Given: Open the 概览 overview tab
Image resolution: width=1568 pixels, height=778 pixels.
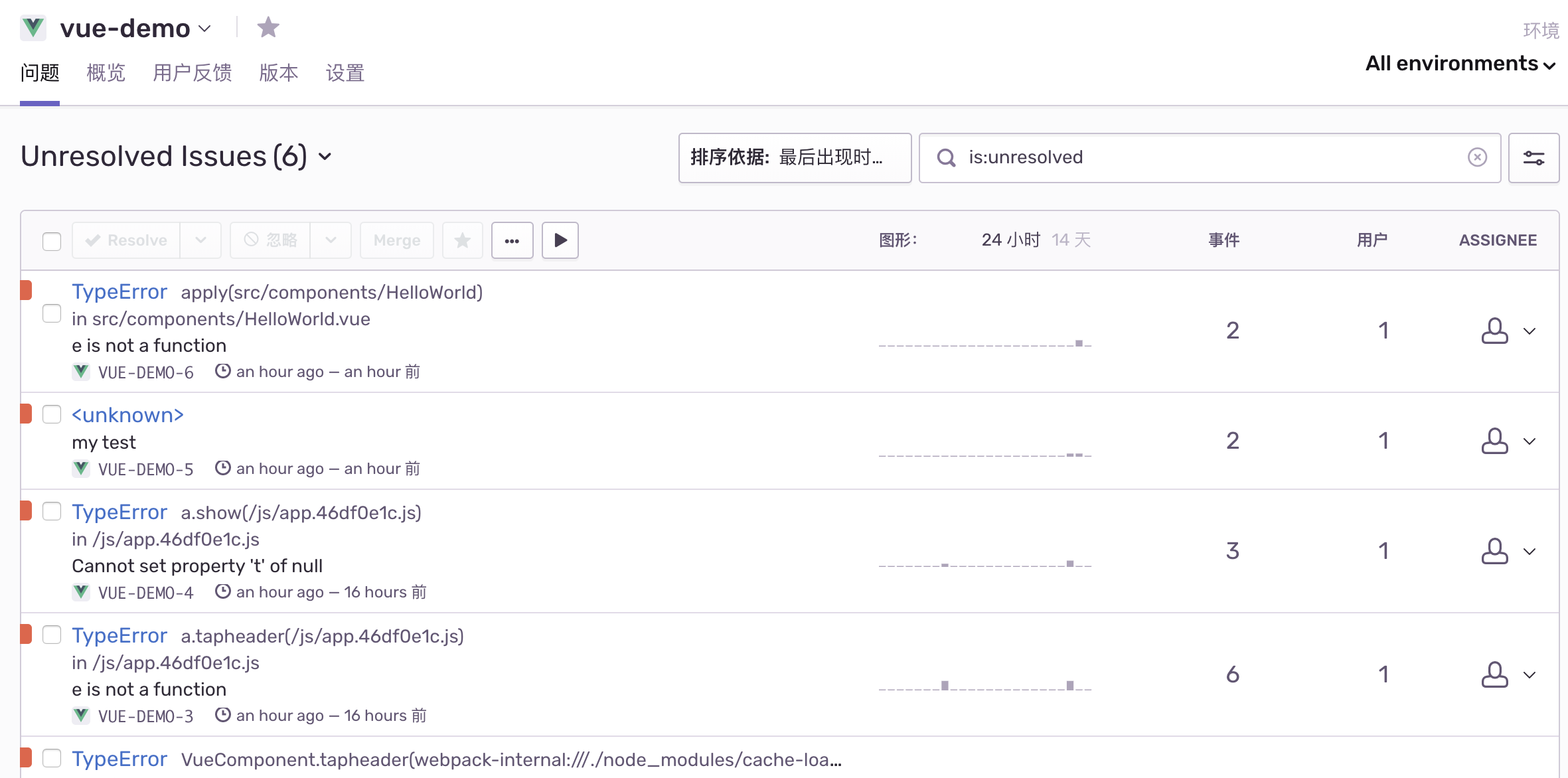Looking at the screenshot, I should [x=106, y=72].
